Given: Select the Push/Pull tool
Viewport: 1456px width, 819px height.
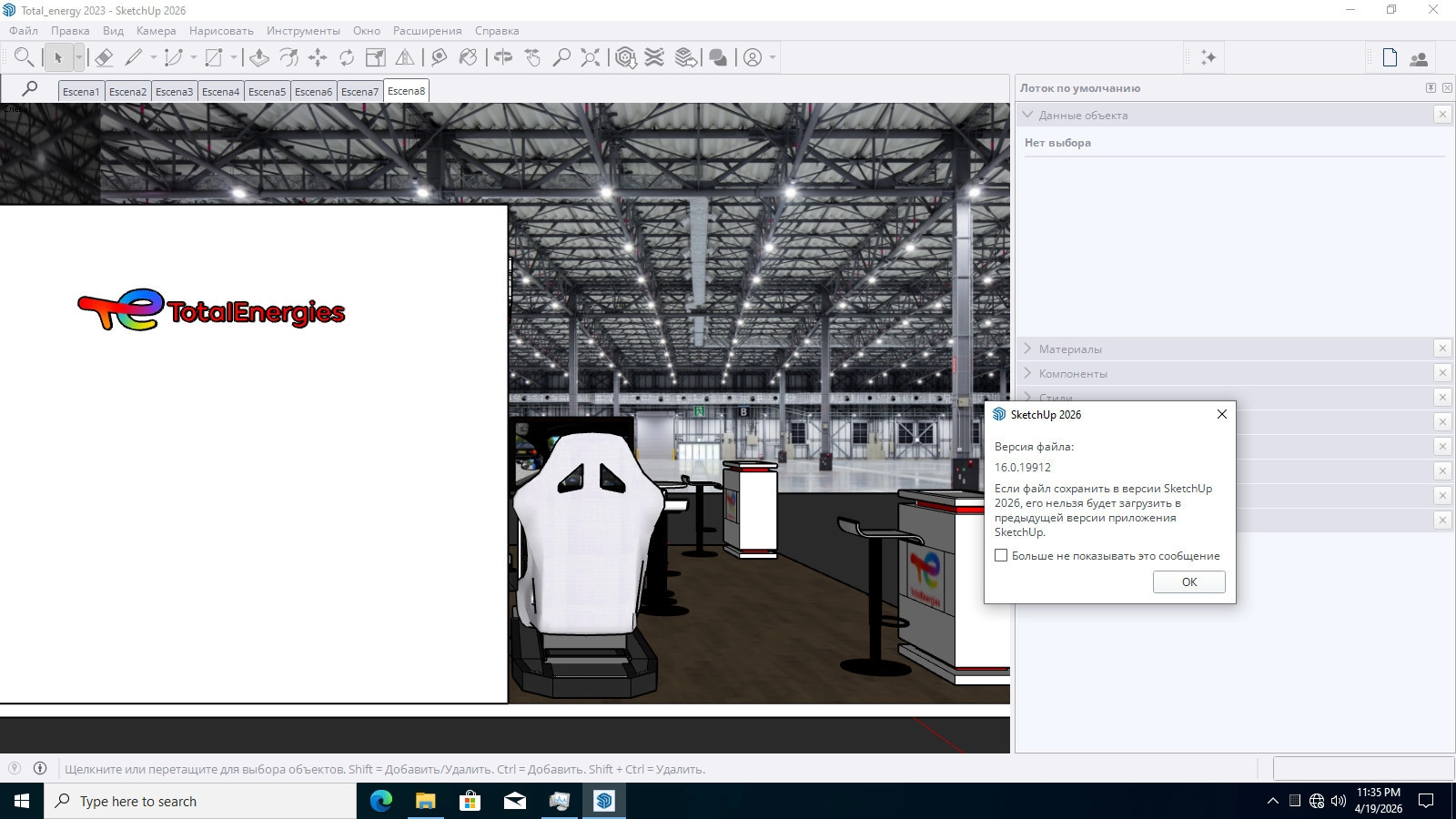Looking at the screenshot, I should coord(258,57).
